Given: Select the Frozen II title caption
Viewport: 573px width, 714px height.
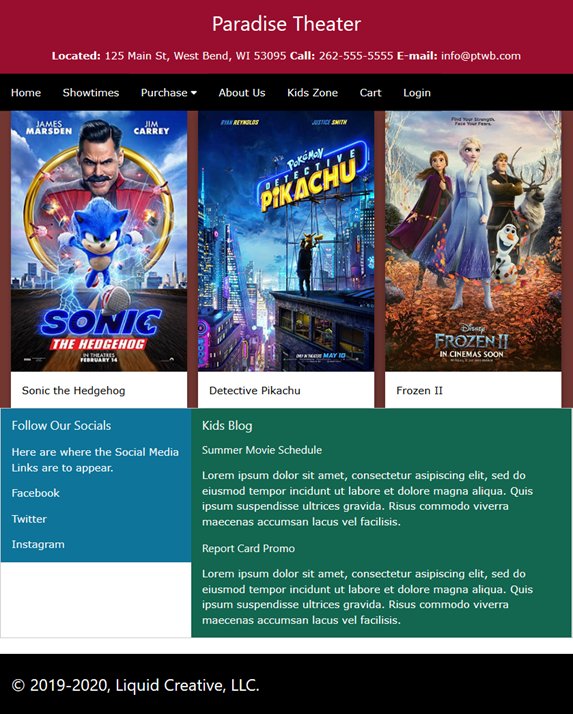Looking at the screenshot, I should 420,391.
